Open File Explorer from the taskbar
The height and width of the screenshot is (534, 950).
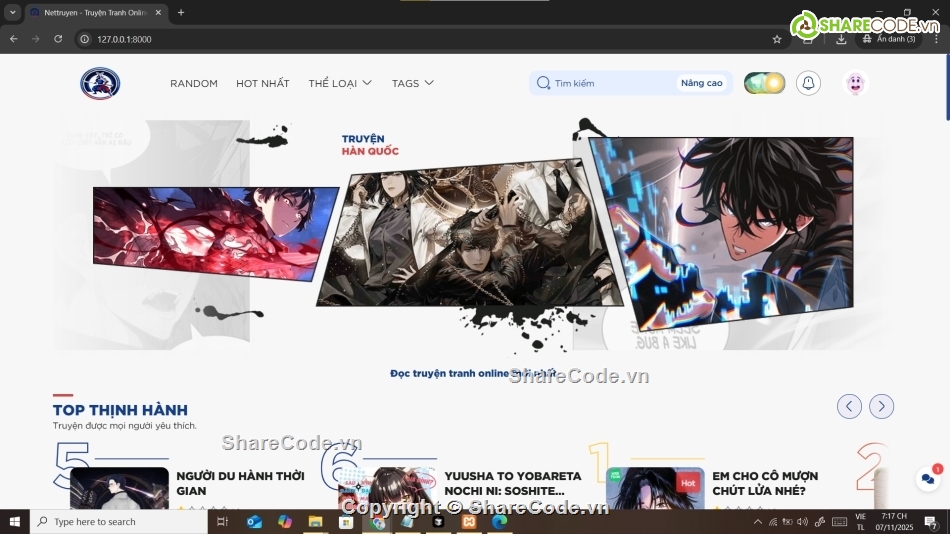(x=315, y=521)
